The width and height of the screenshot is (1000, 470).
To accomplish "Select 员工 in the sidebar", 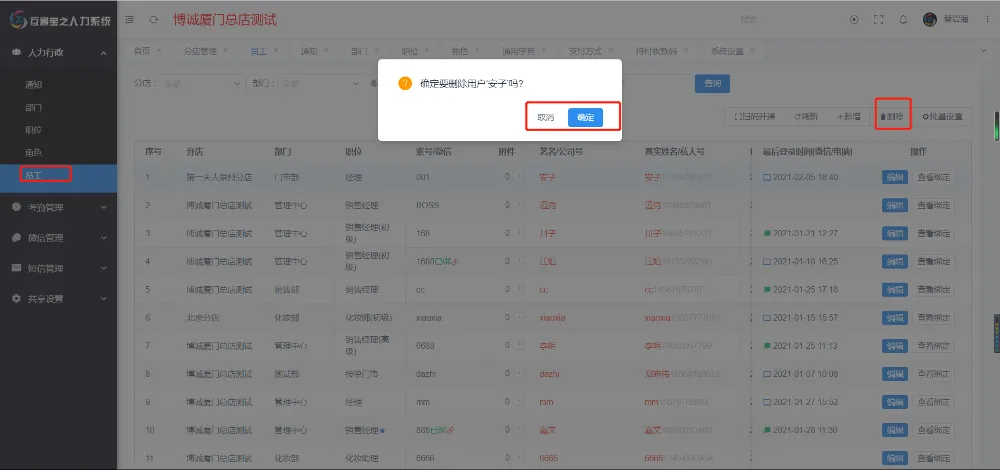I will point(34,175).
